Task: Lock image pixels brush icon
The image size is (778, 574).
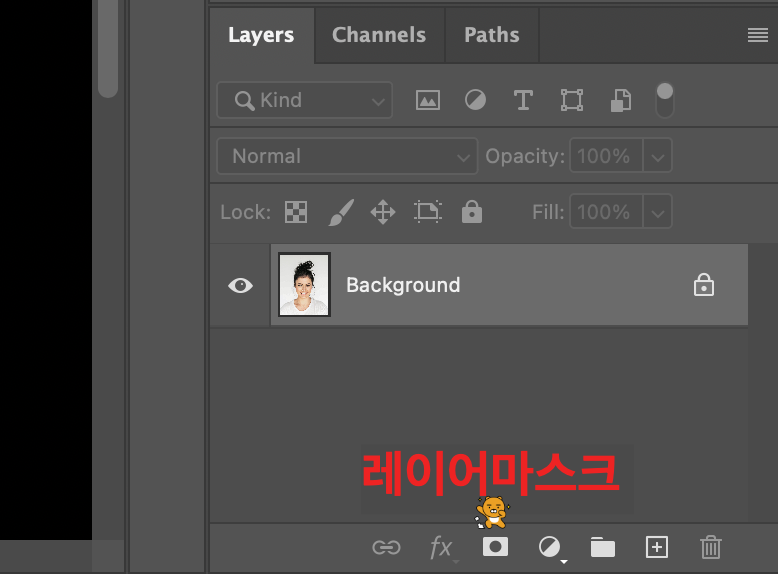Action: (x=341, y=212)
